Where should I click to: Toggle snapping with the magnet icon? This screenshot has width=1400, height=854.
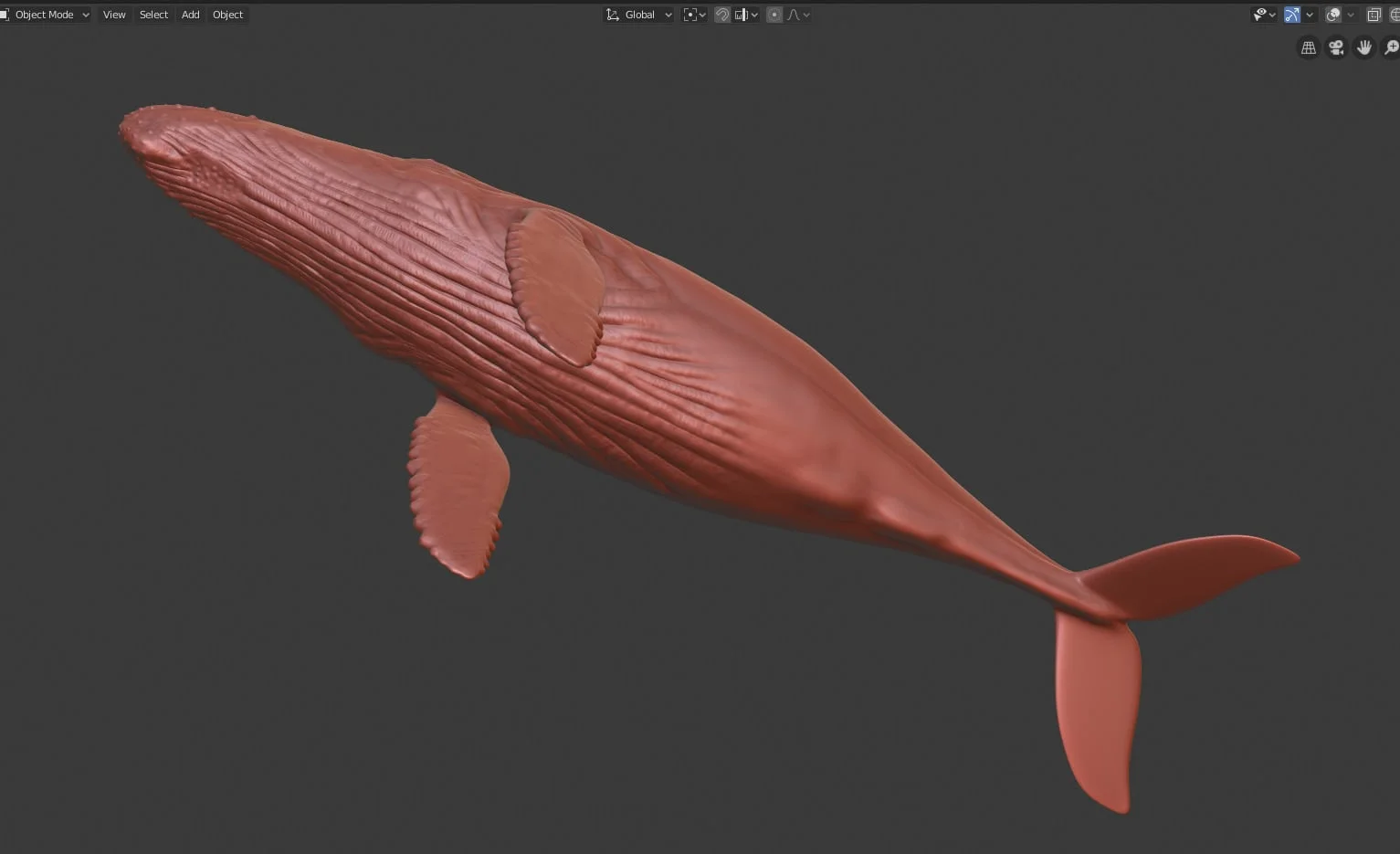[721, 14]
